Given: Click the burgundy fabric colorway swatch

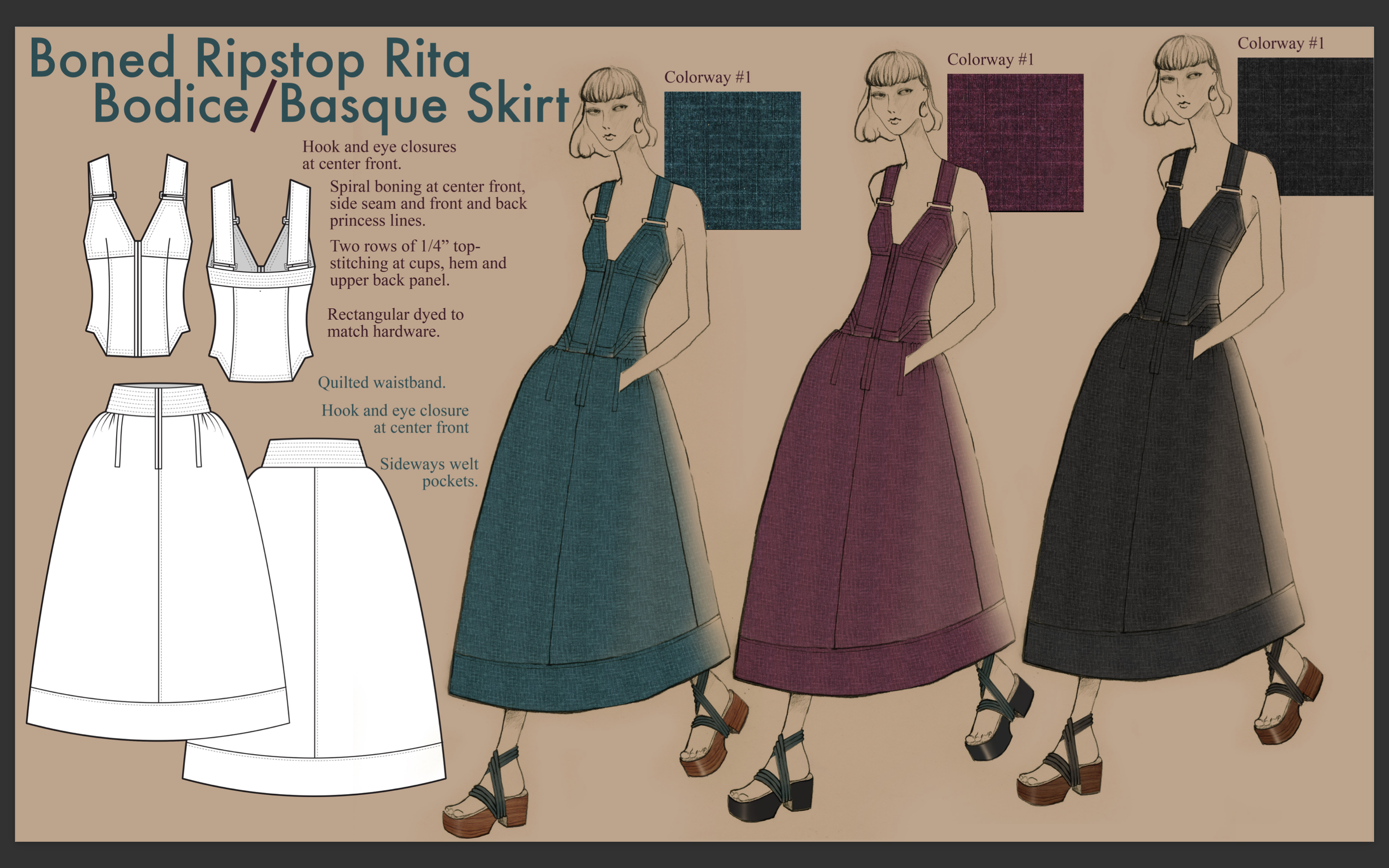Looking at the screenshot, I should (x=1015, y=142).
